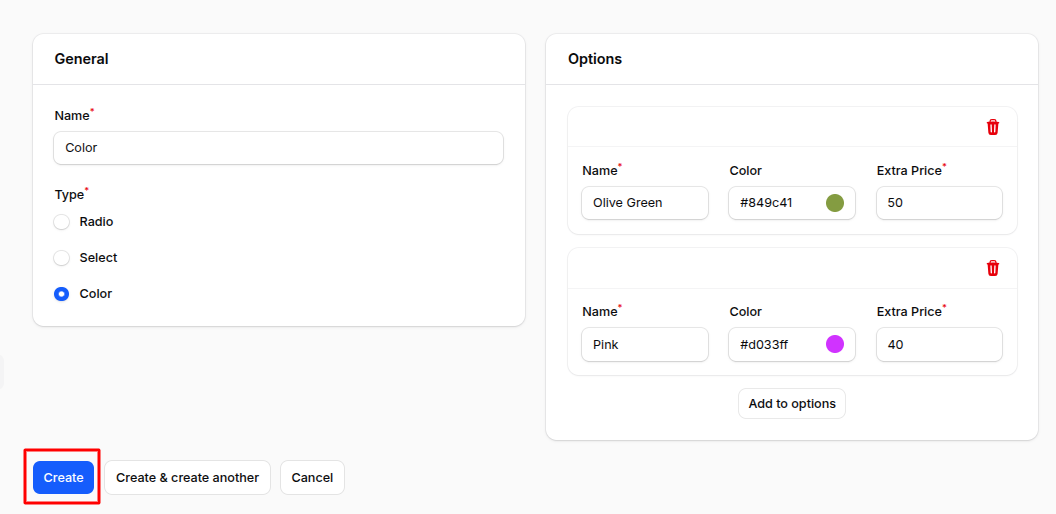Click the #849c41 hex color field
Viewport: 1056px width, 514px height.
[x=775, y=203]
